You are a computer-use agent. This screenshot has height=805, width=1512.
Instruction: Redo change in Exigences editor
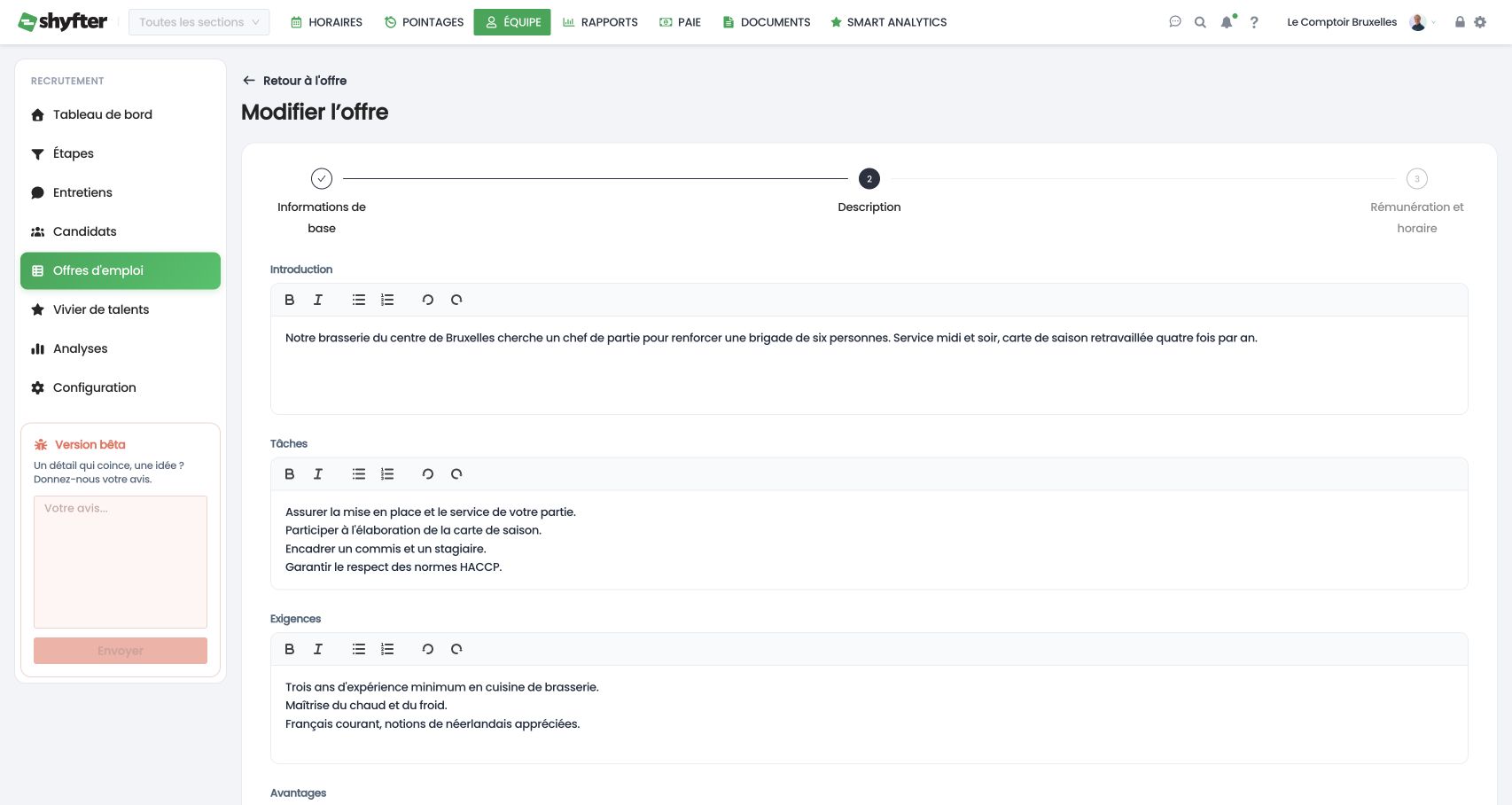[456, 649]
